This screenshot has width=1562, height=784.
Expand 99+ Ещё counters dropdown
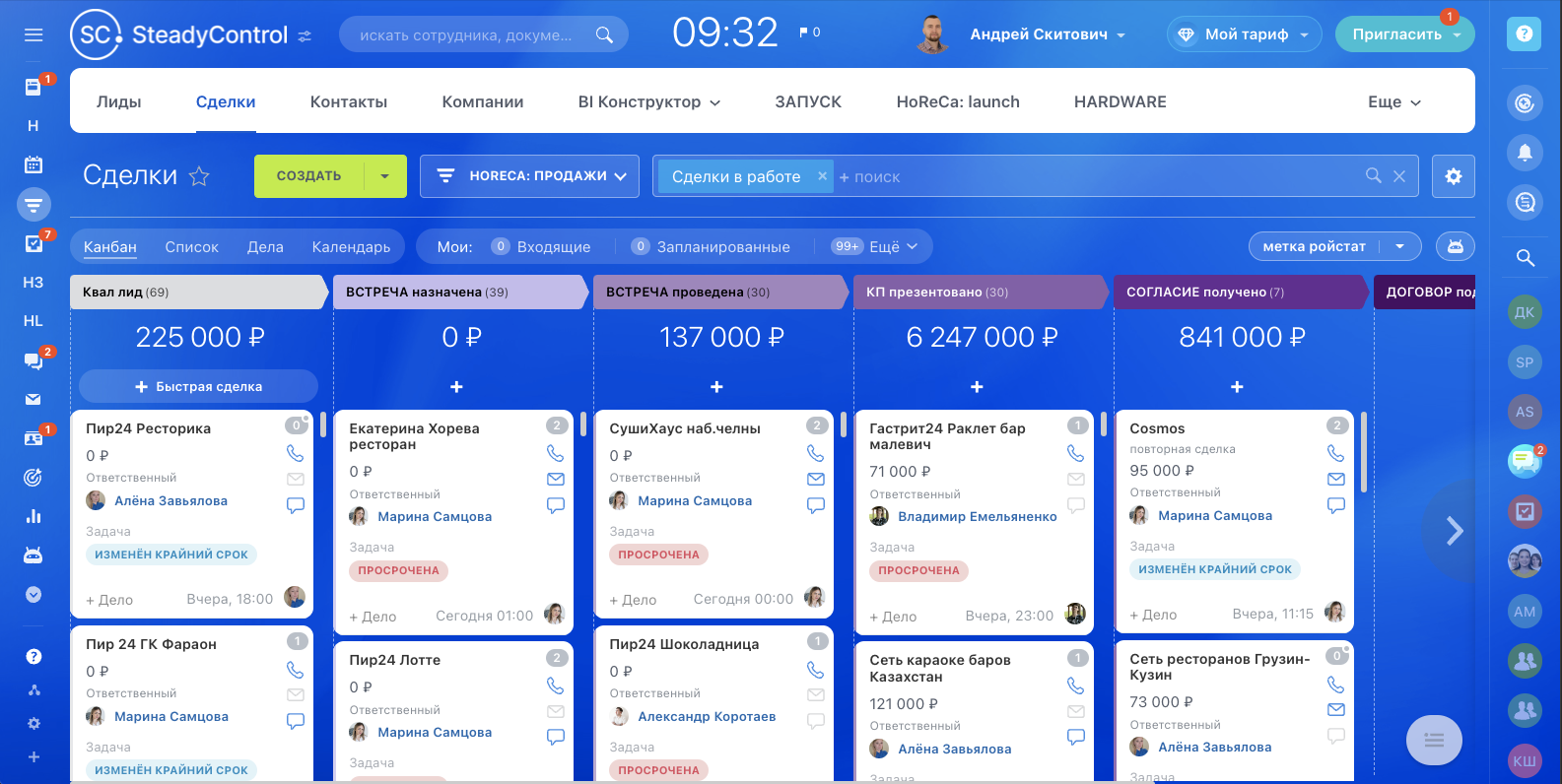pyautogui.click(x=875, y=246)
